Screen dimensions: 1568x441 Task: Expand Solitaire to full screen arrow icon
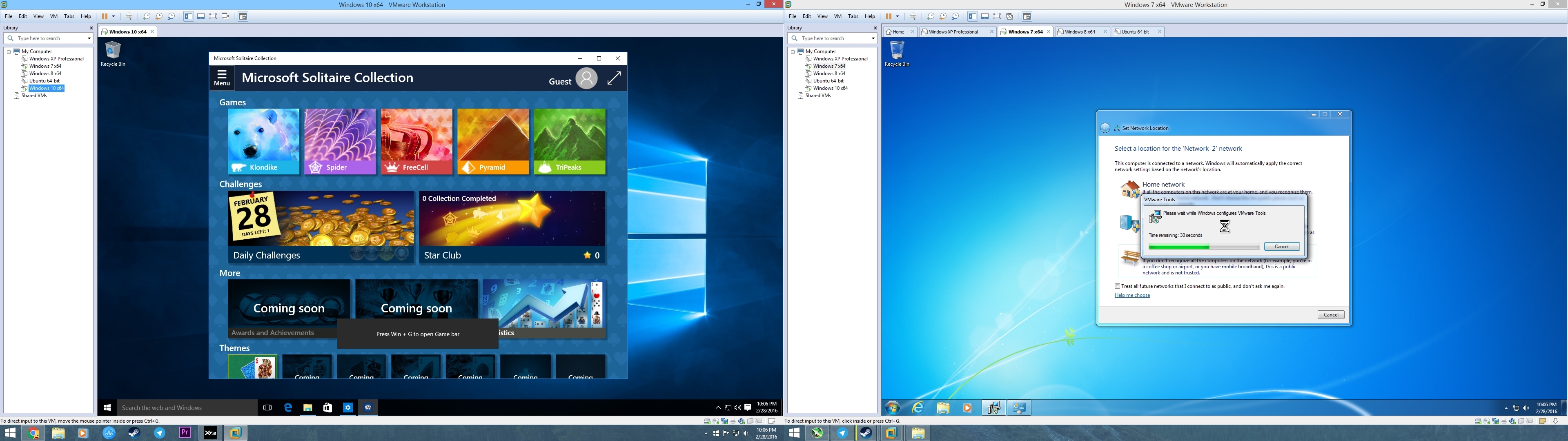pyautogui.click(x=614, y=78)
